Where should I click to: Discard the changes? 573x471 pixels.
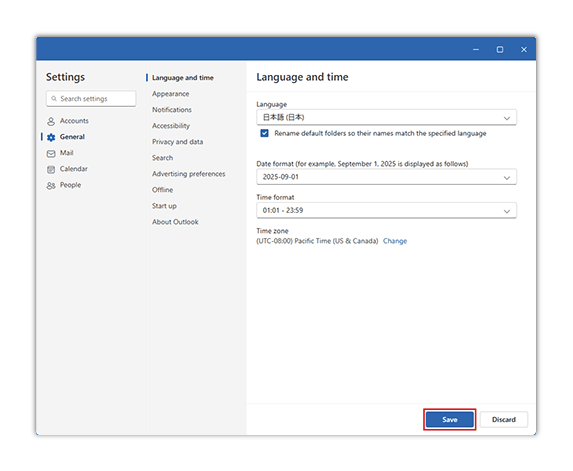click(504, 419)
